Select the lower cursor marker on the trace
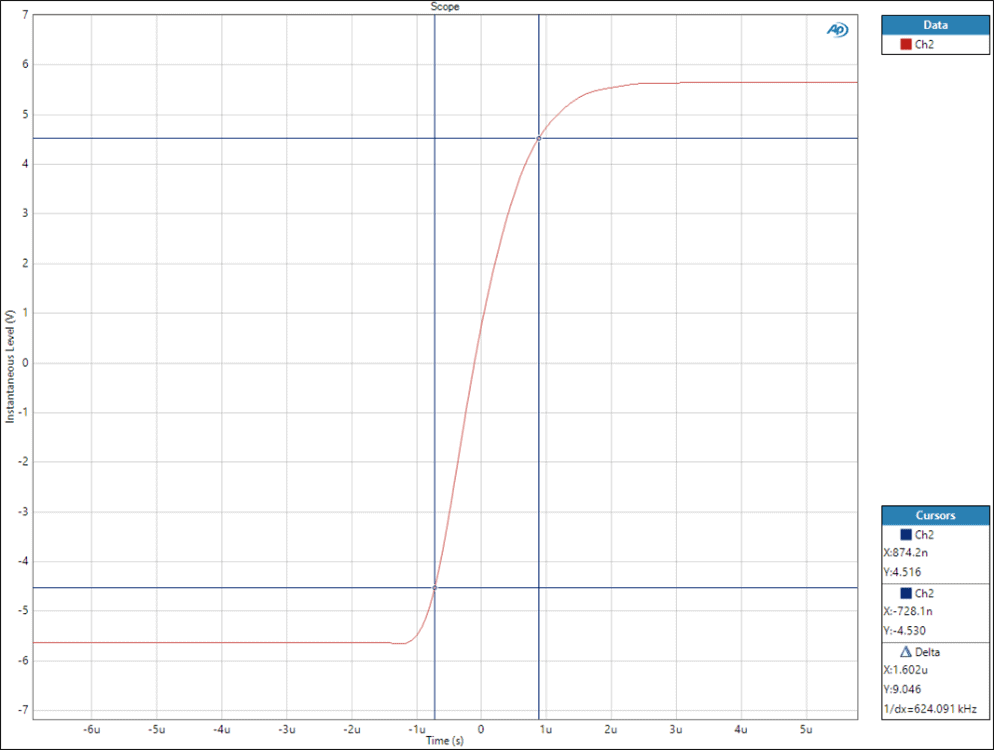The width and height of the screenshot is (994, 750). coord(434,588)
